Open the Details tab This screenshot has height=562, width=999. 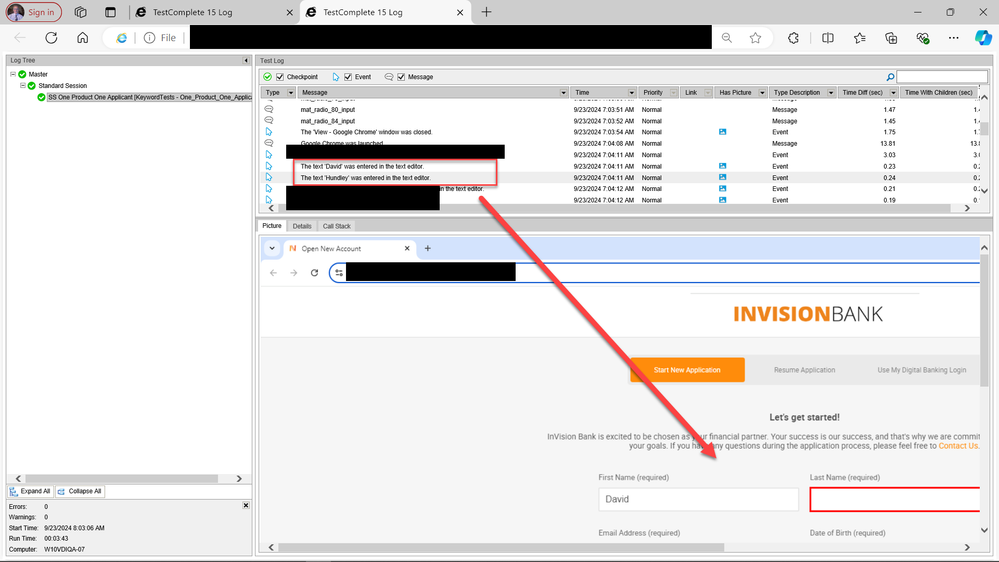(x=302, y=226)
